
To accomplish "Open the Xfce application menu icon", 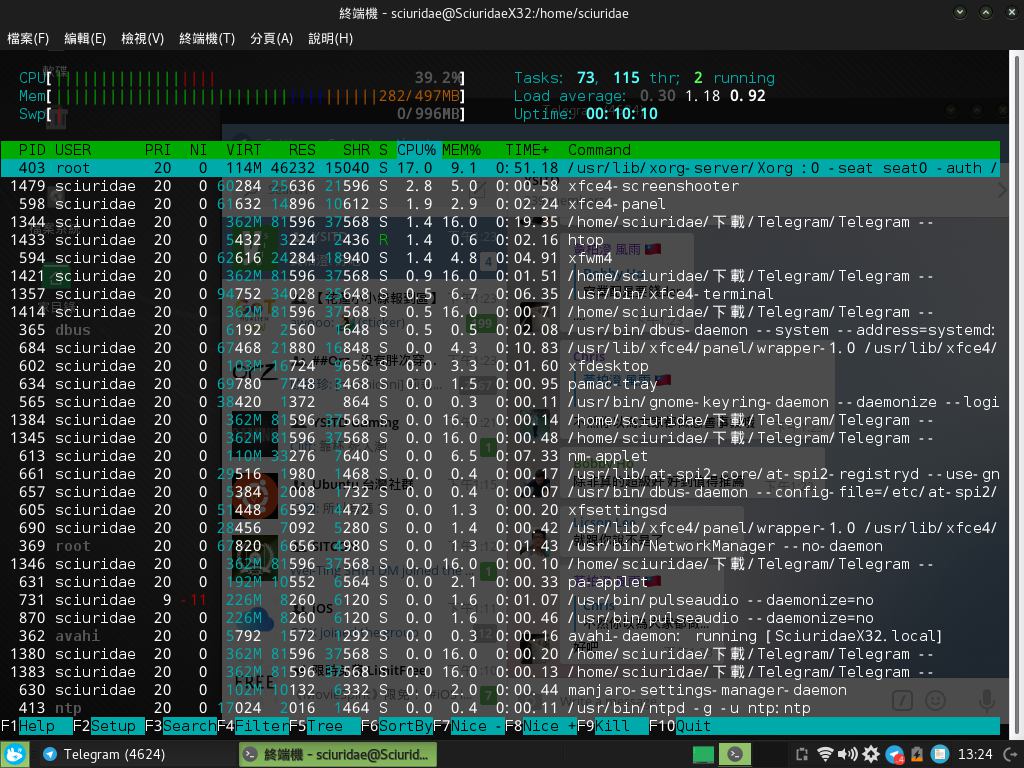I will pyautogui.click(x=14, y=754).
